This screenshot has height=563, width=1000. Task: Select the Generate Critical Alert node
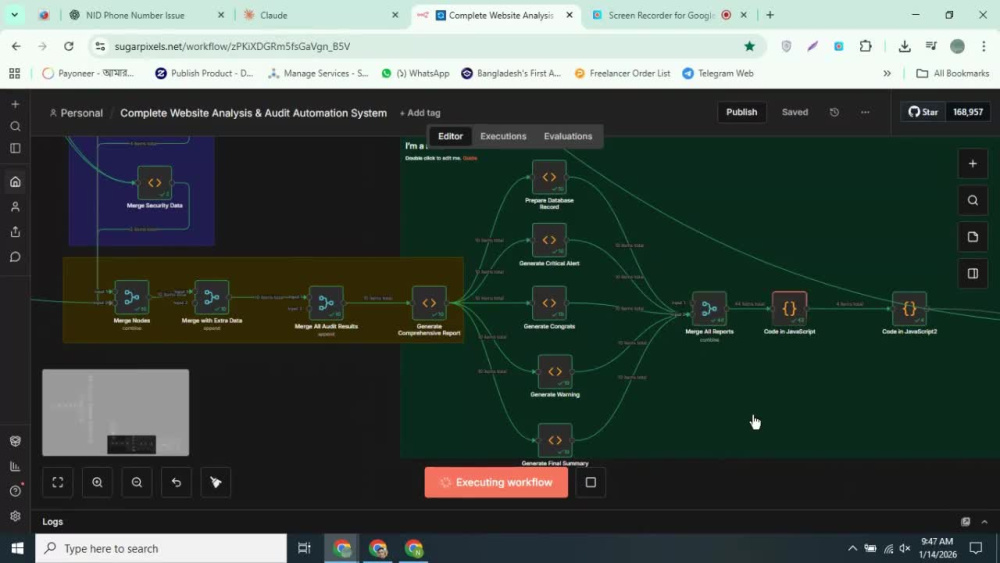coord(549,240)
